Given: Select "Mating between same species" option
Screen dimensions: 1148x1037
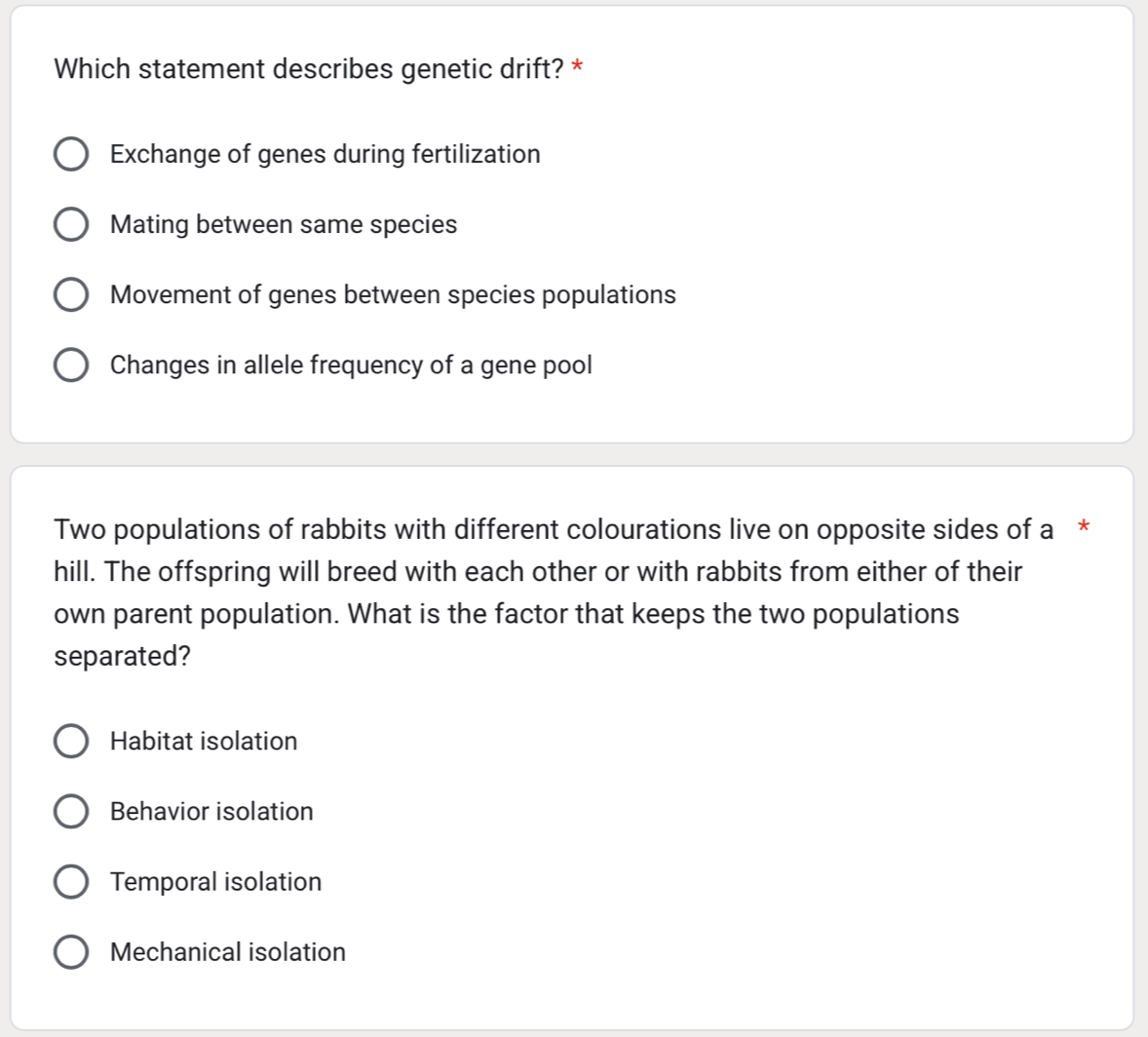Looking at the screenshot, I should (71, 223).
